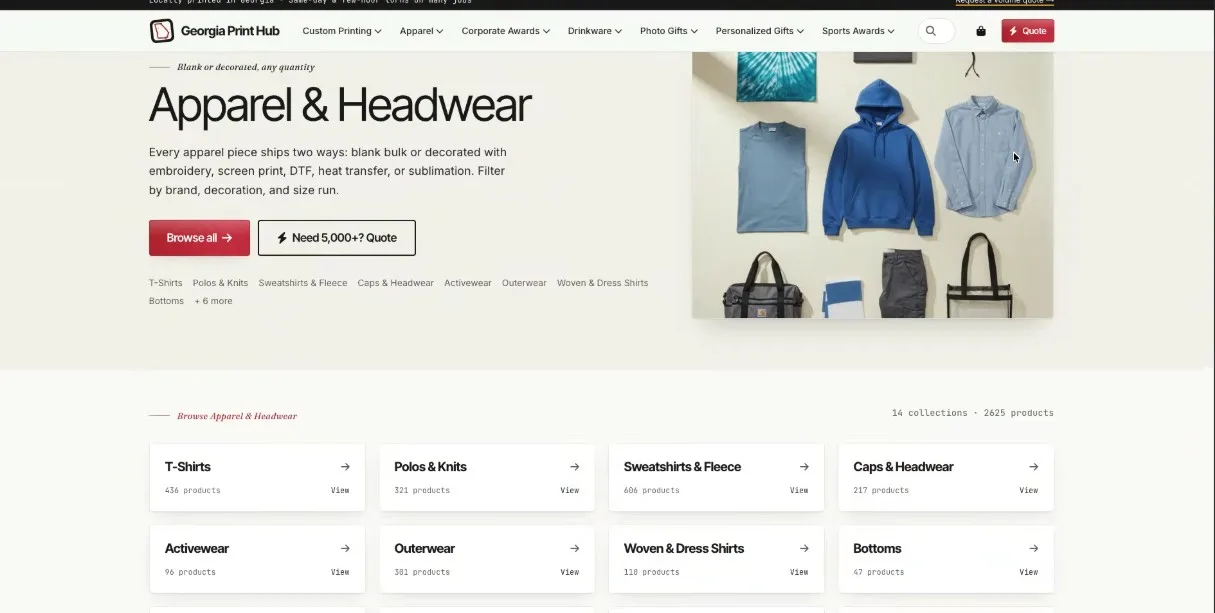
Task: Open the shopping bag cart icon
Action: click(x=981, y=31)
